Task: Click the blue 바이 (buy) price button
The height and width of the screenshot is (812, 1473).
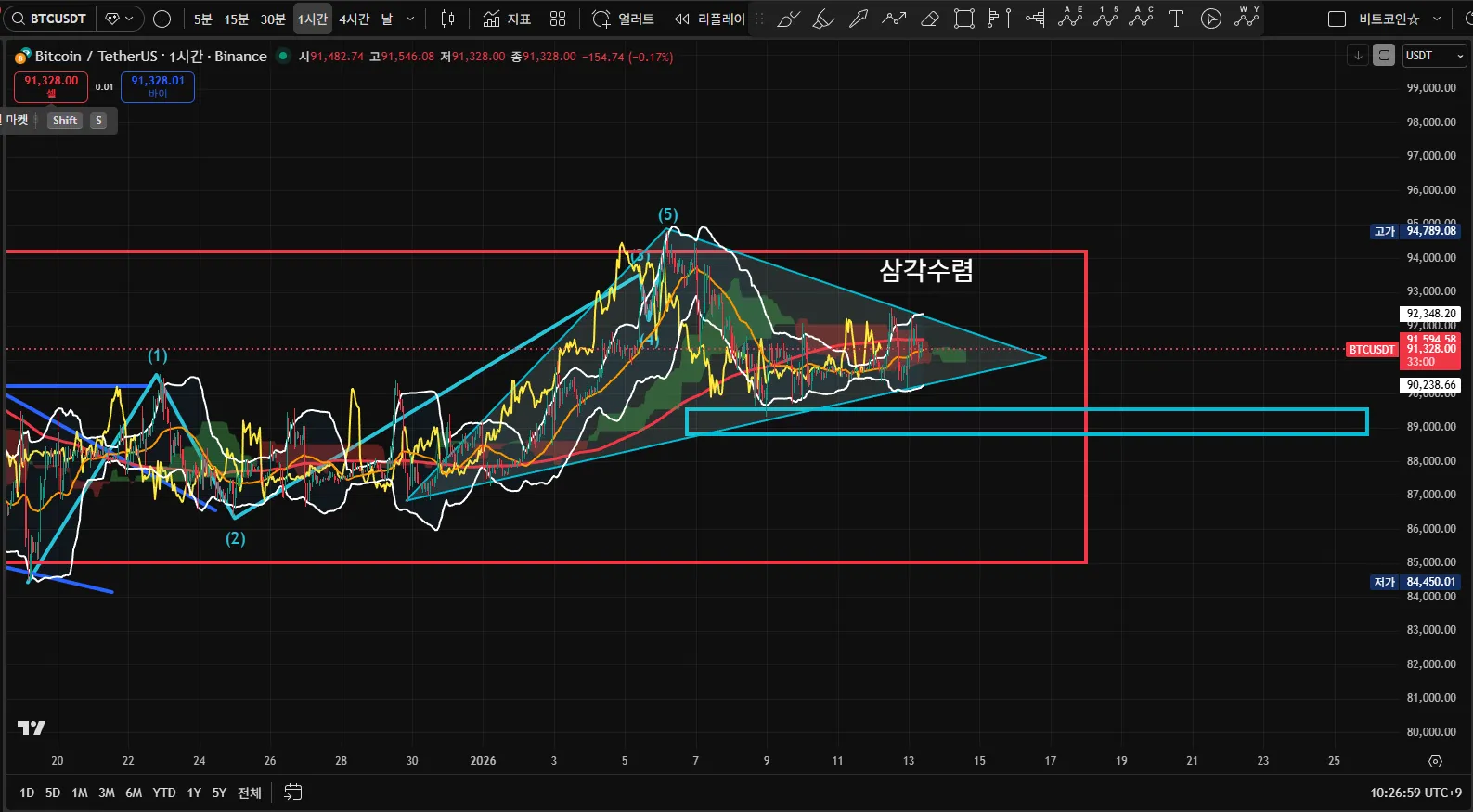Action: [x=158, y=86]
